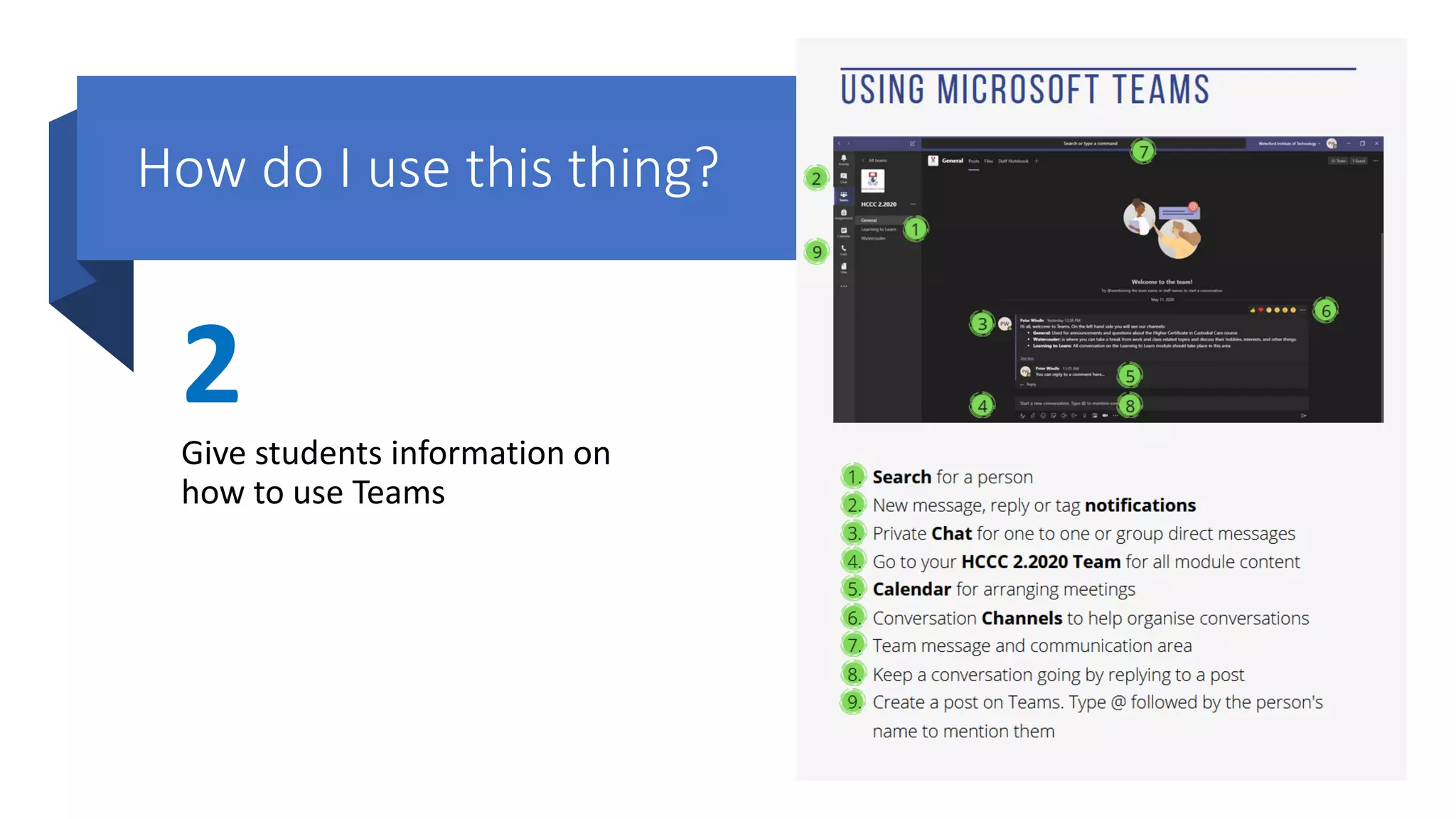Attach a file with the paperclip icon
The height and width of the screenshot is (819, 1456).
[x=1033, y=415]
